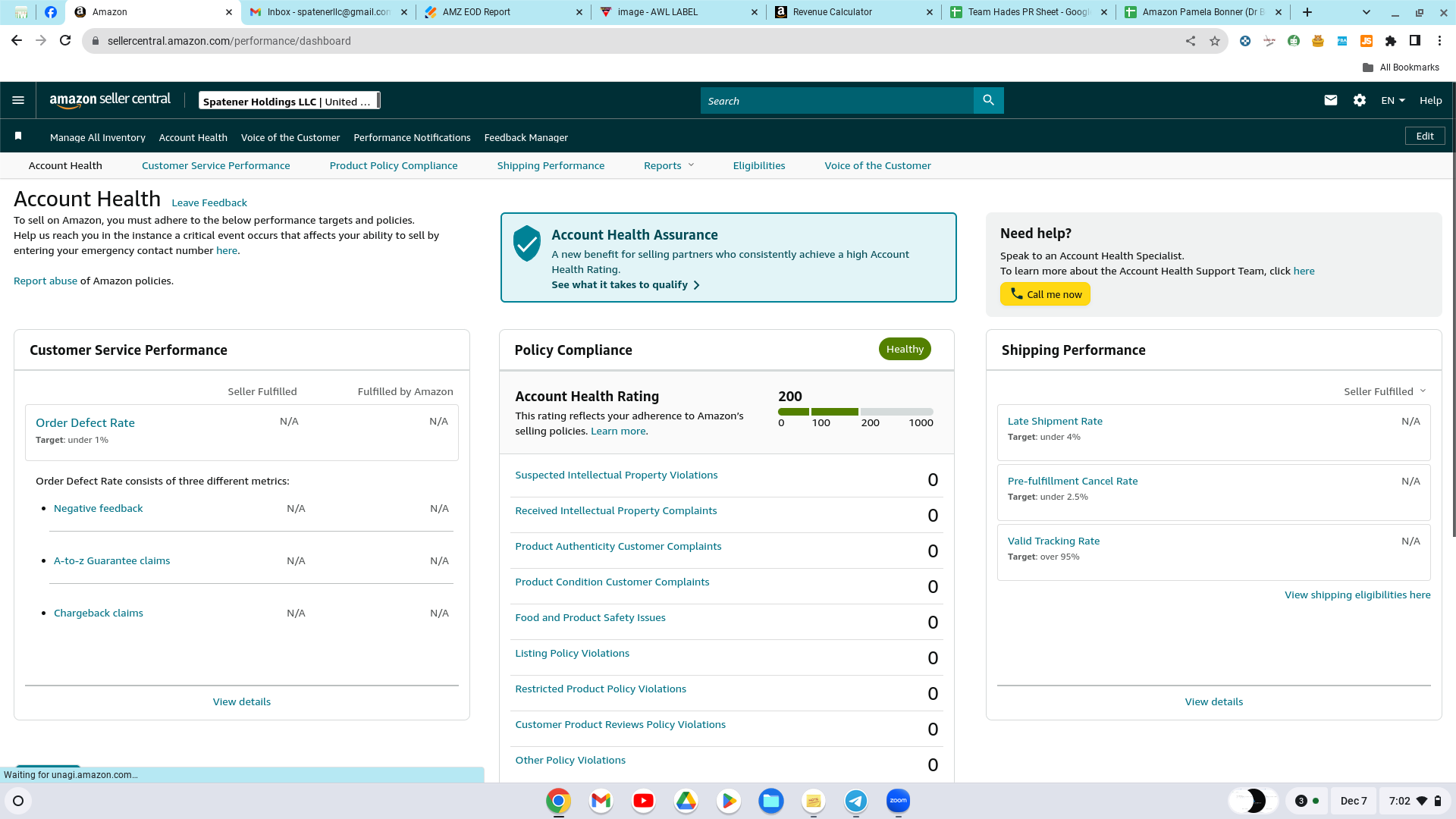Open Performance Notifications in the favorites bar
This screenshot has width=1456, height=819.
coord(412,137)
